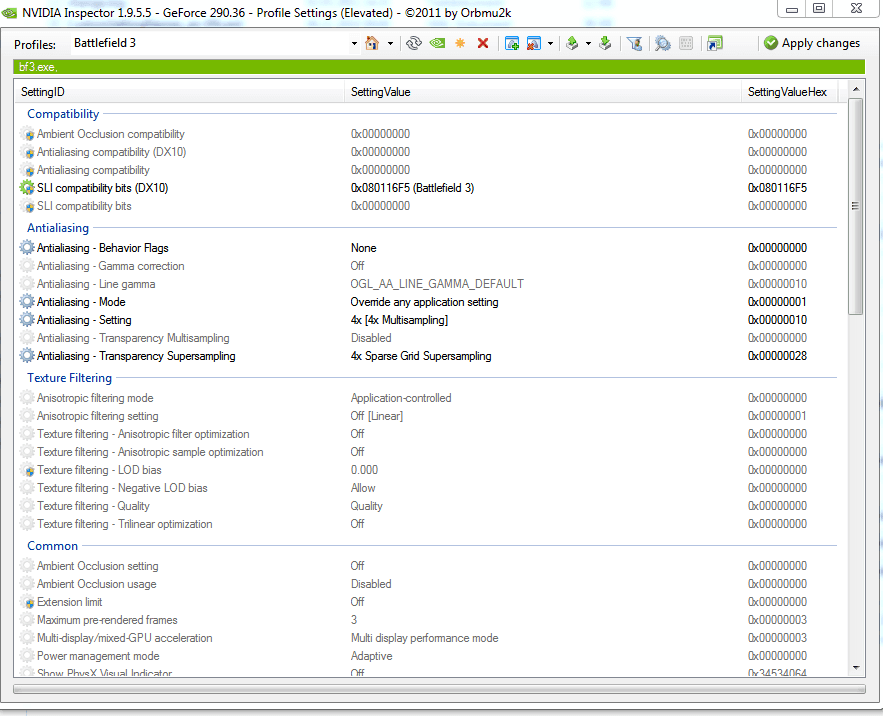Screen dimensions: 883x716
Task: Select 'Texture filtering - Quality' setting
Action: coord(93,506)
